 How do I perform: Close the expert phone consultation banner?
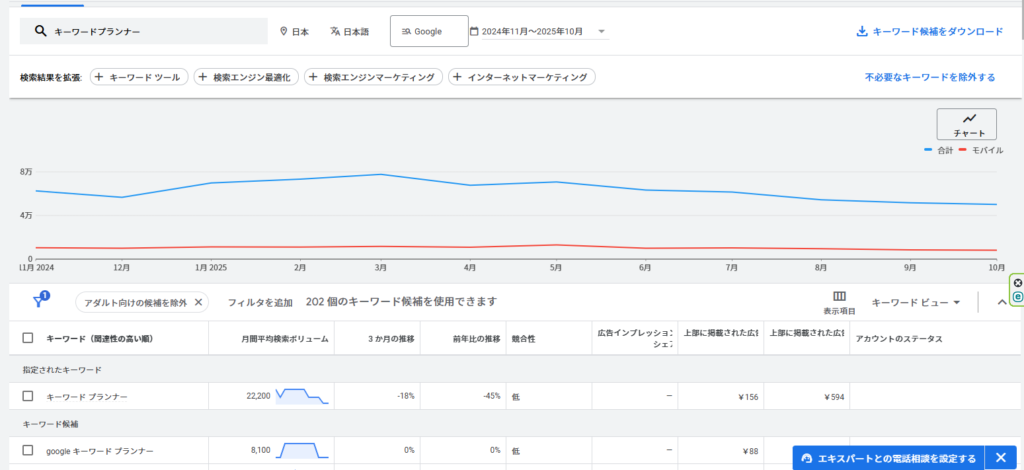[x=1000, y=458]
